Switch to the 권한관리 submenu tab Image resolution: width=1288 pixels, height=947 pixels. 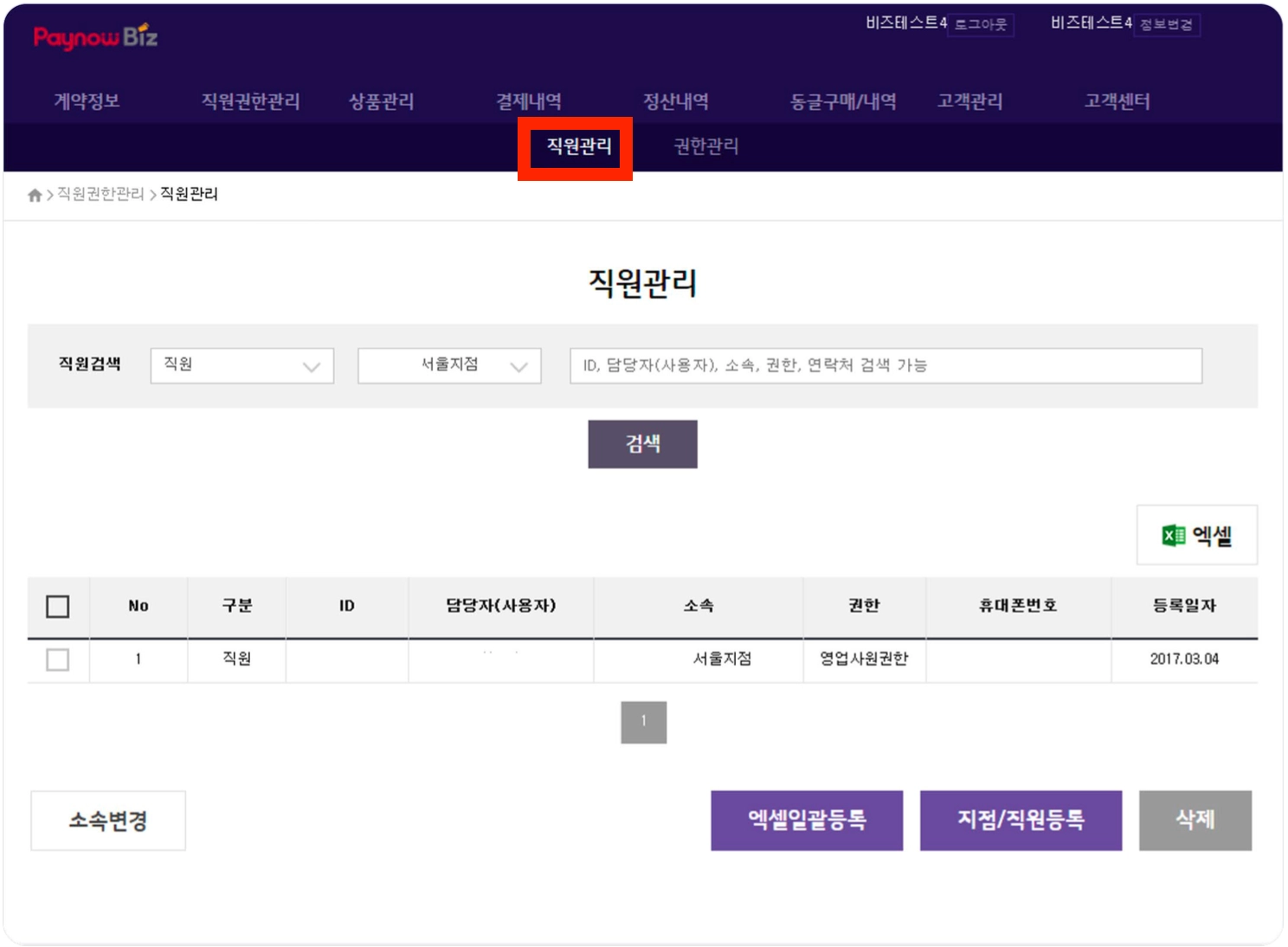[x=706, y=146]
